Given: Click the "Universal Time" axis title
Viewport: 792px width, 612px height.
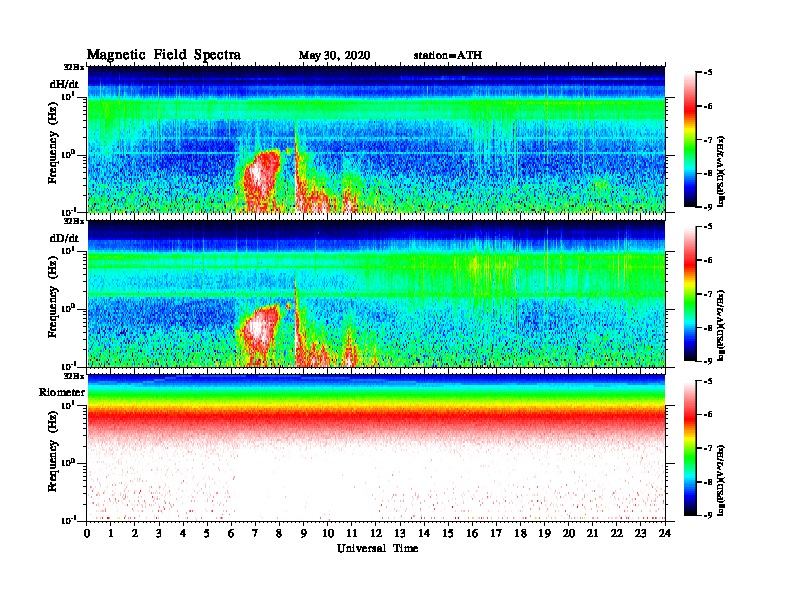Looking at the screenshot, I should [377, 548].
